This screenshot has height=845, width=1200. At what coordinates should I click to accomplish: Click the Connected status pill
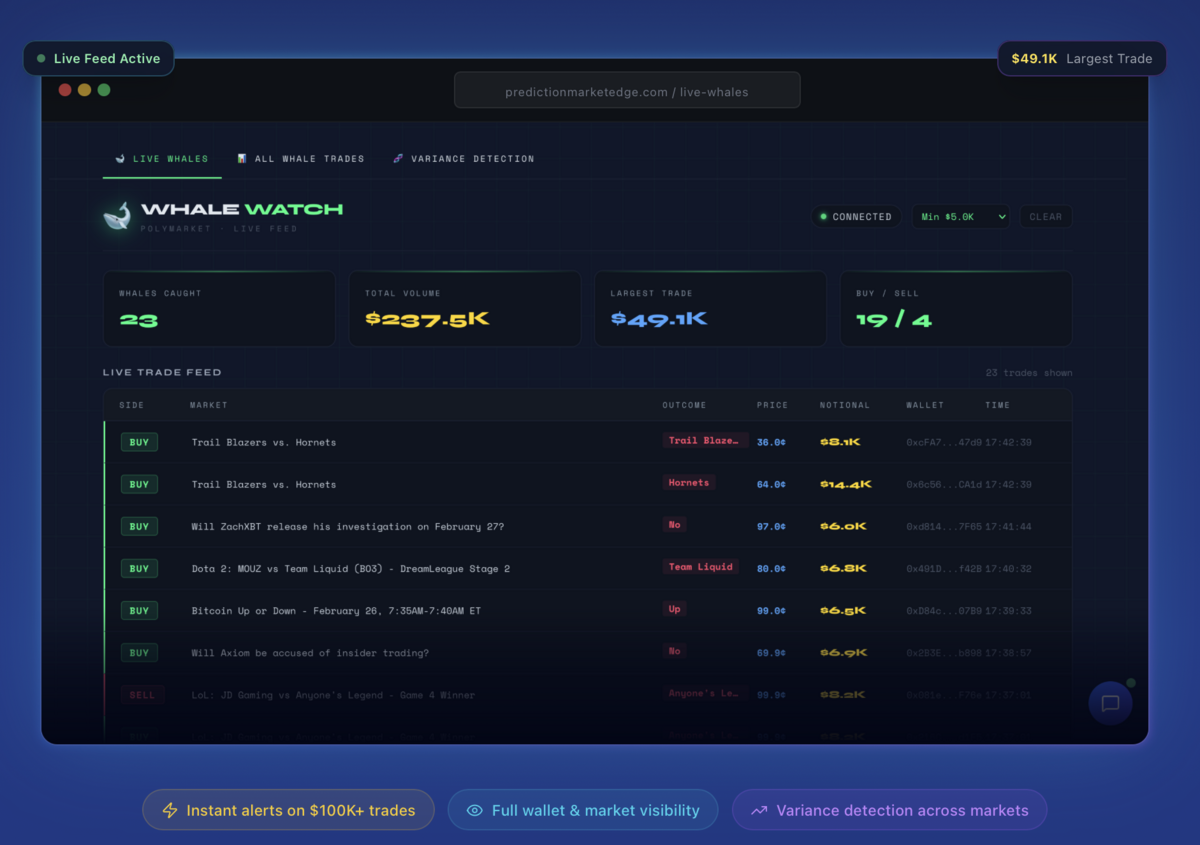click(x=856, y=217)
